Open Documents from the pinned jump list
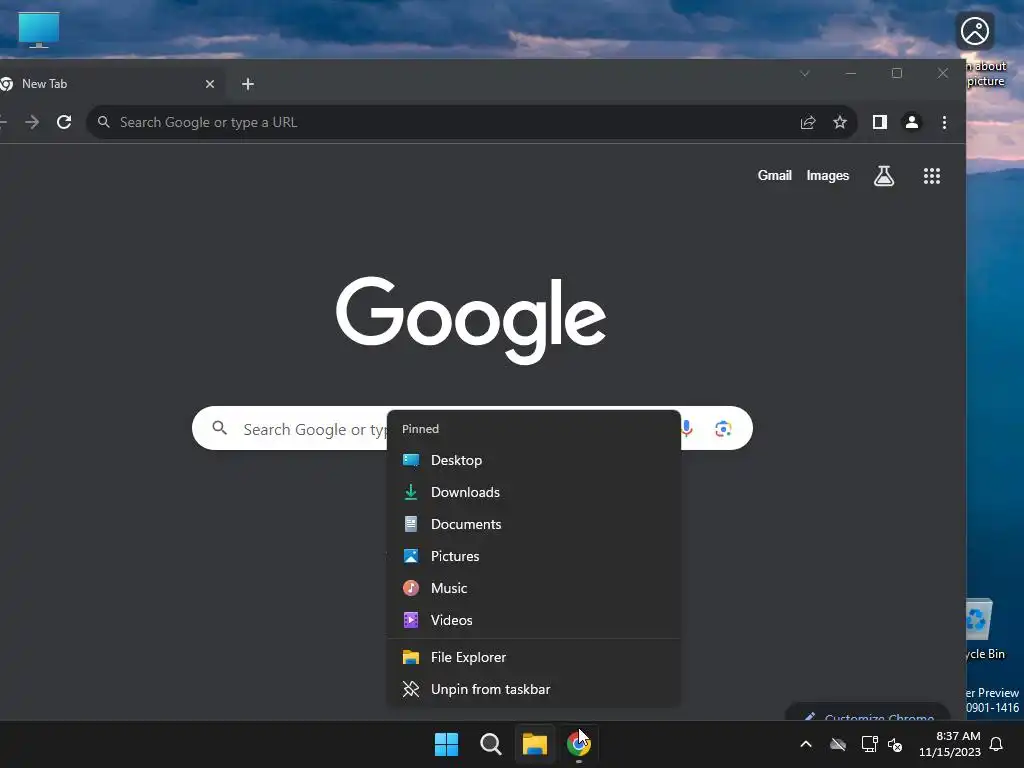 tap(534, 524)
